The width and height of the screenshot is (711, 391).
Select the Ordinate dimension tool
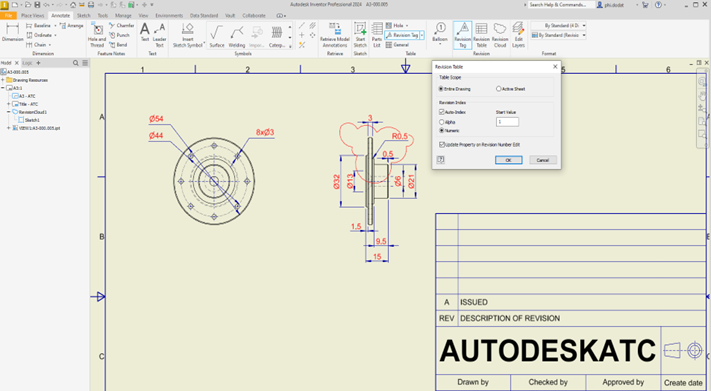click(39, 35)
